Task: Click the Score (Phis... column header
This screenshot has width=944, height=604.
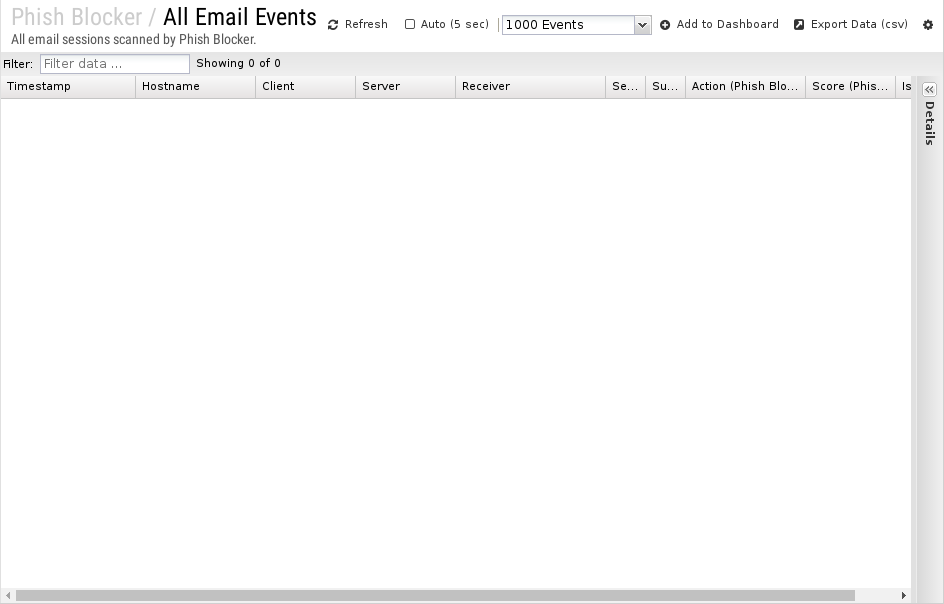Action: (851, 87)
